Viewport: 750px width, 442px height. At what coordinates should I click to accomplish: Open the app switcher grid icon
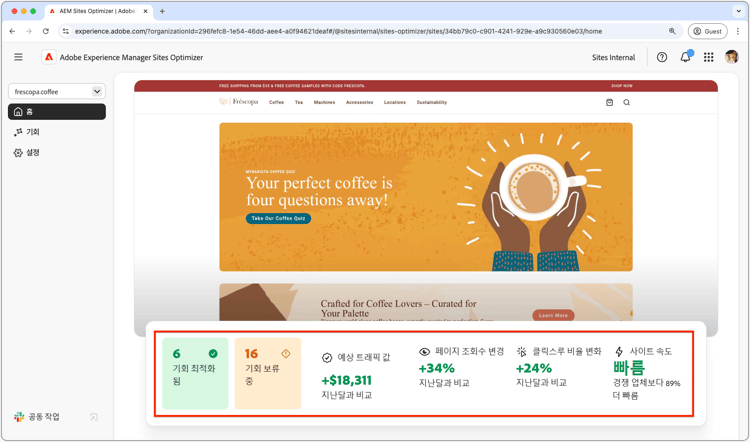tap(709, 57)
